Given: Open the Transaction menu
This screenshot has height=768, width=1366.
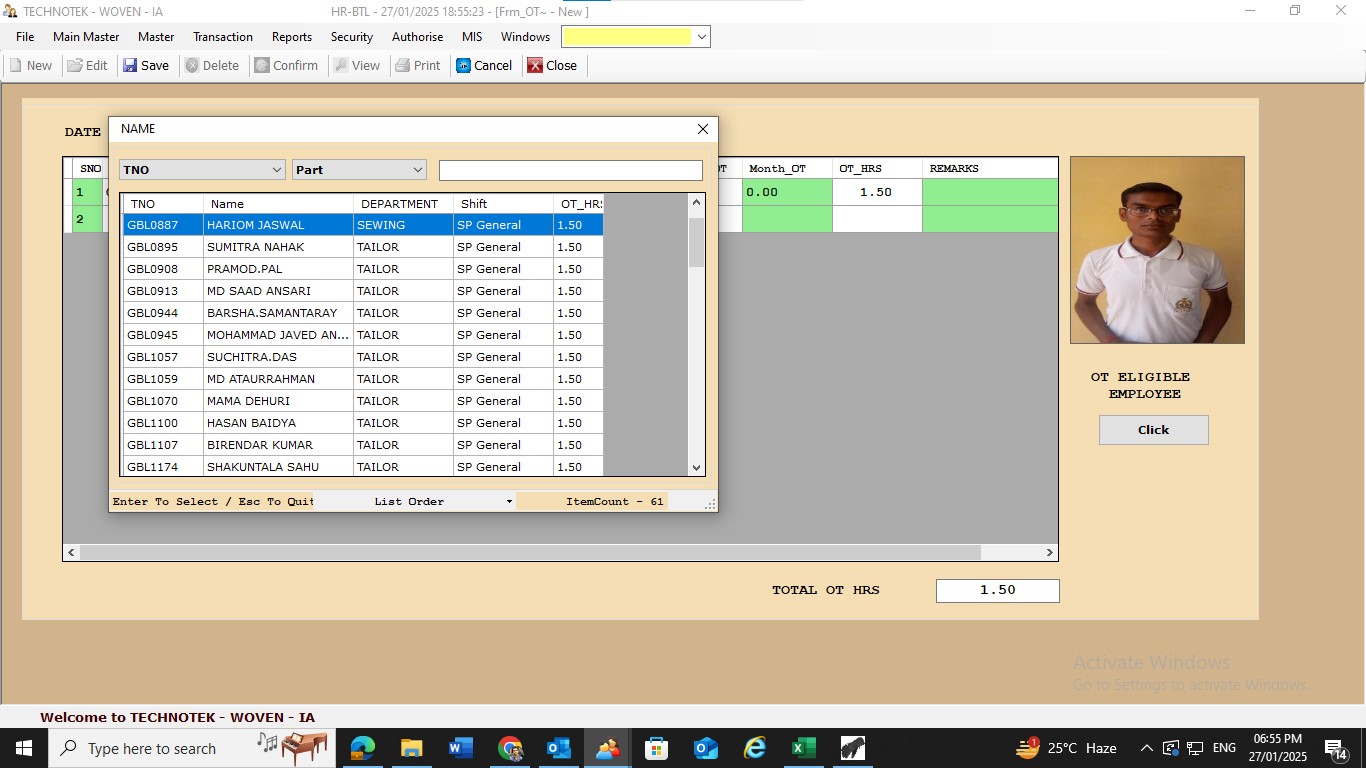Looking at the screenshot, I should coord(222,37).
